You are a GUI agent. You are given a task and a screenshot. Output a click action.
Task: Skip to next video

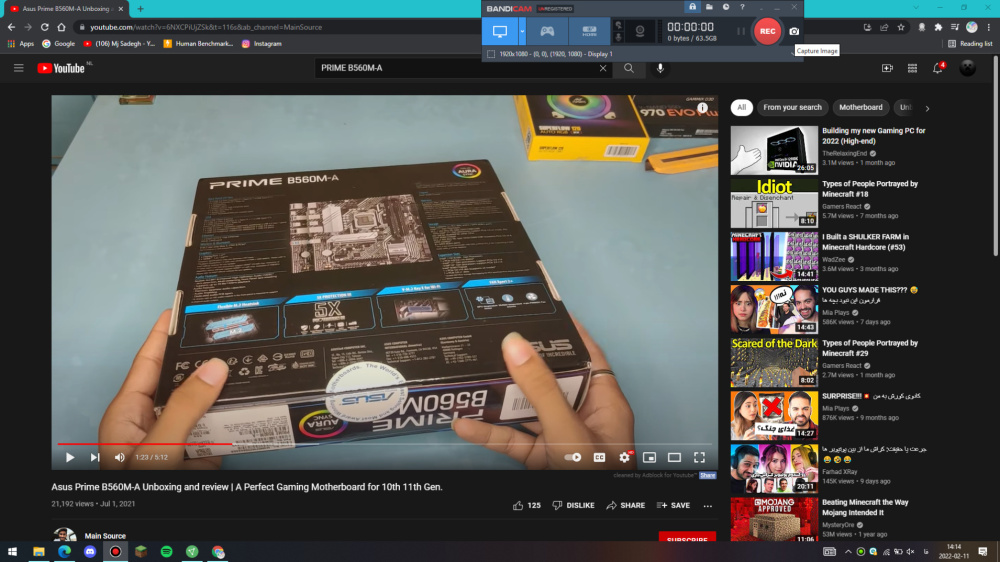(95, 457)
